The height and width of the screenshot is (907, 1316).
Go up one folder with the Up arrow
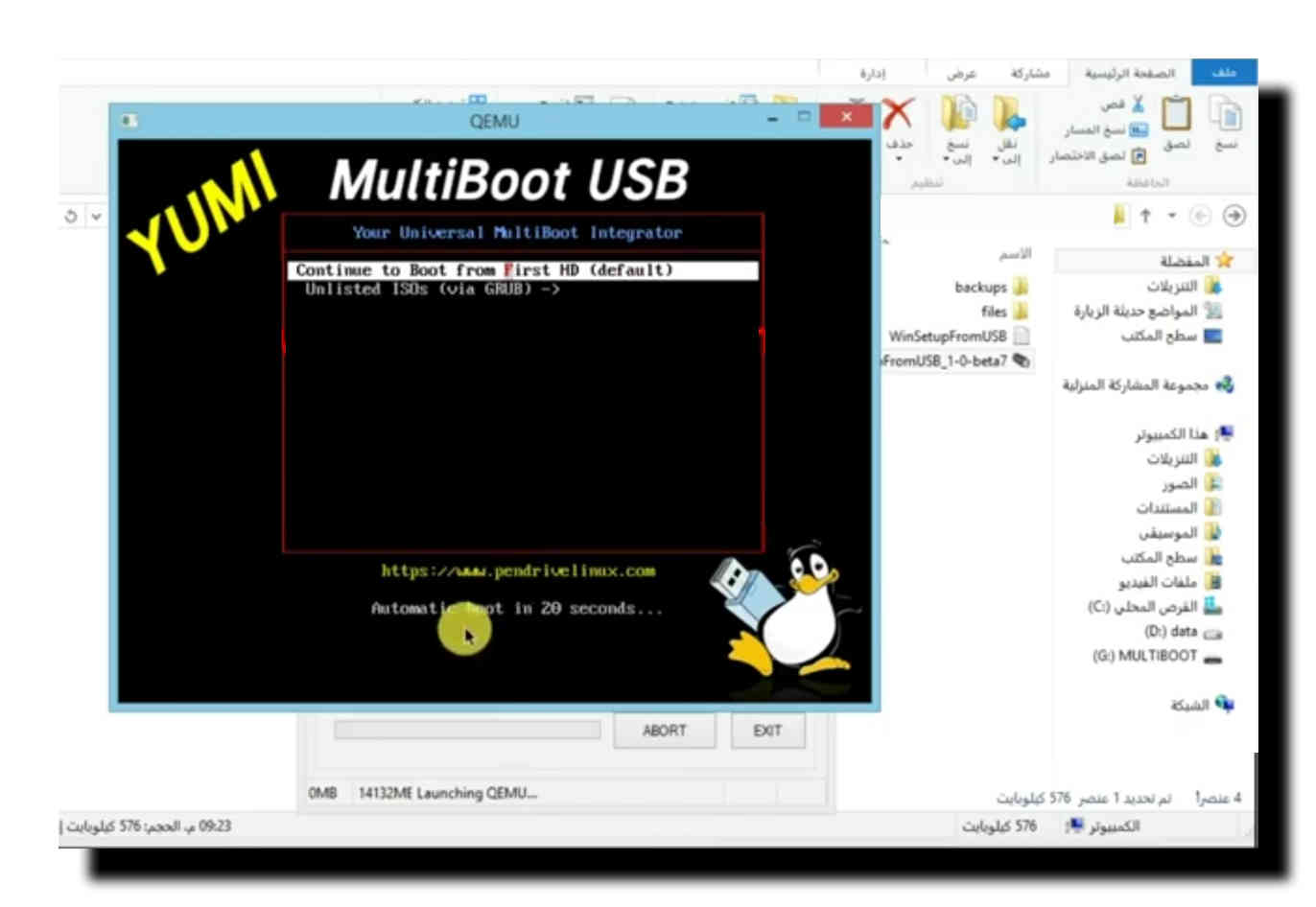coord(1145,216)
